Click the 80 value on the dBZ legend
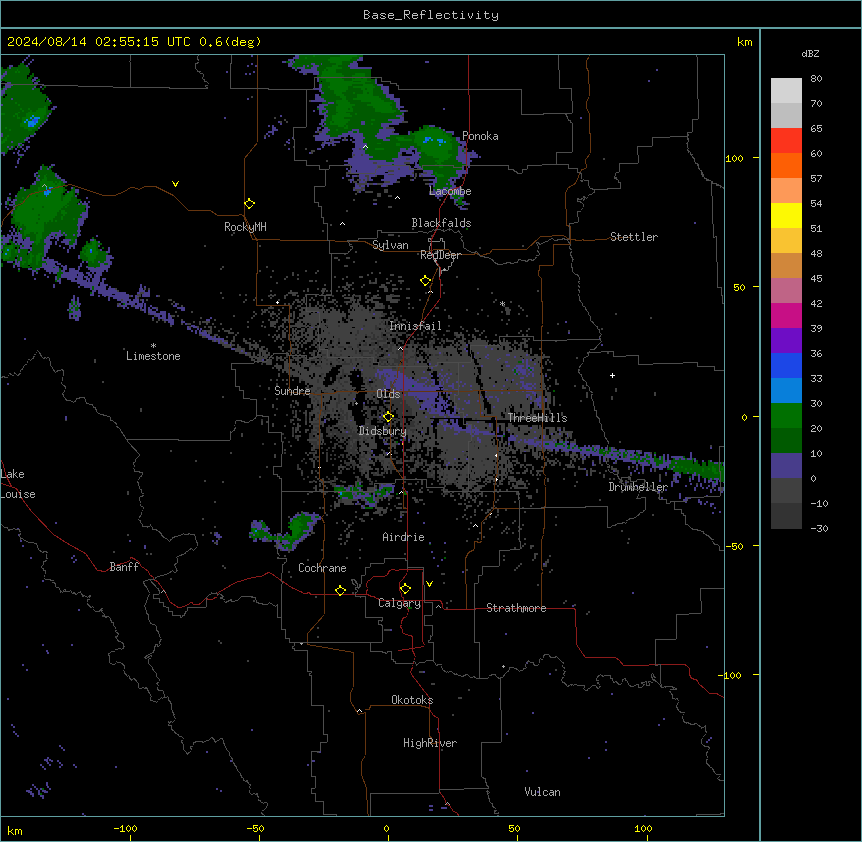Screen dimensions: 862x842 click(816, 79)
